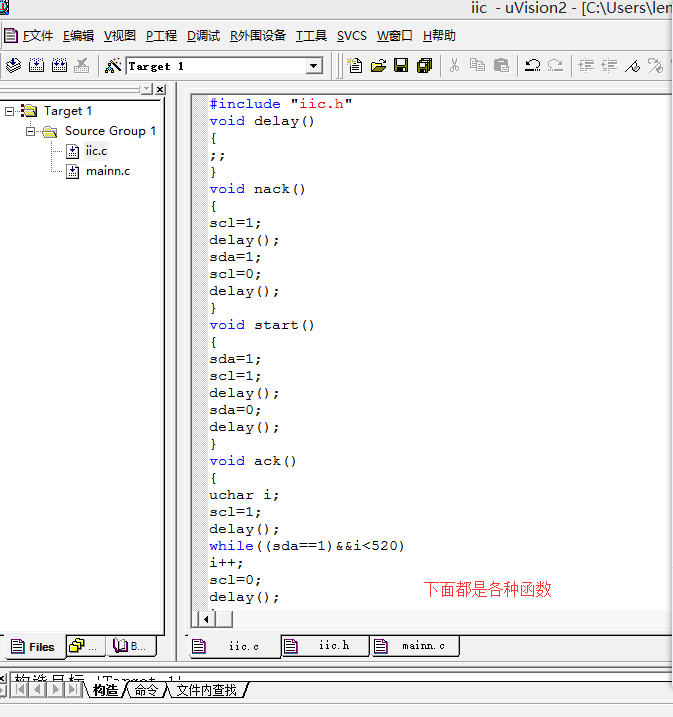Select mainn.c in the project tree
The image size is (673, 717).
pos(108,171)
